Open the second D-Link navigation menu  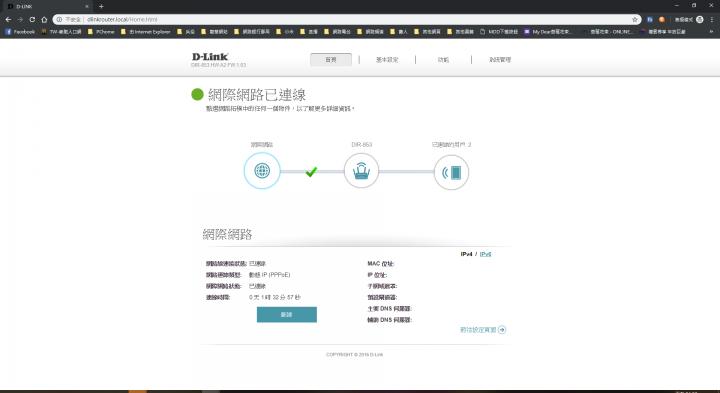tap(387, 60)
